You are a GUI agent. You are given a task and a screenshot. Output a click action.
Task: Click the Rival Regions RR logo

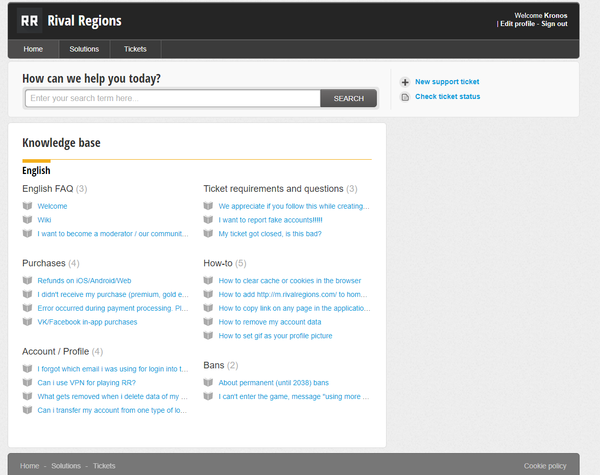29,20
